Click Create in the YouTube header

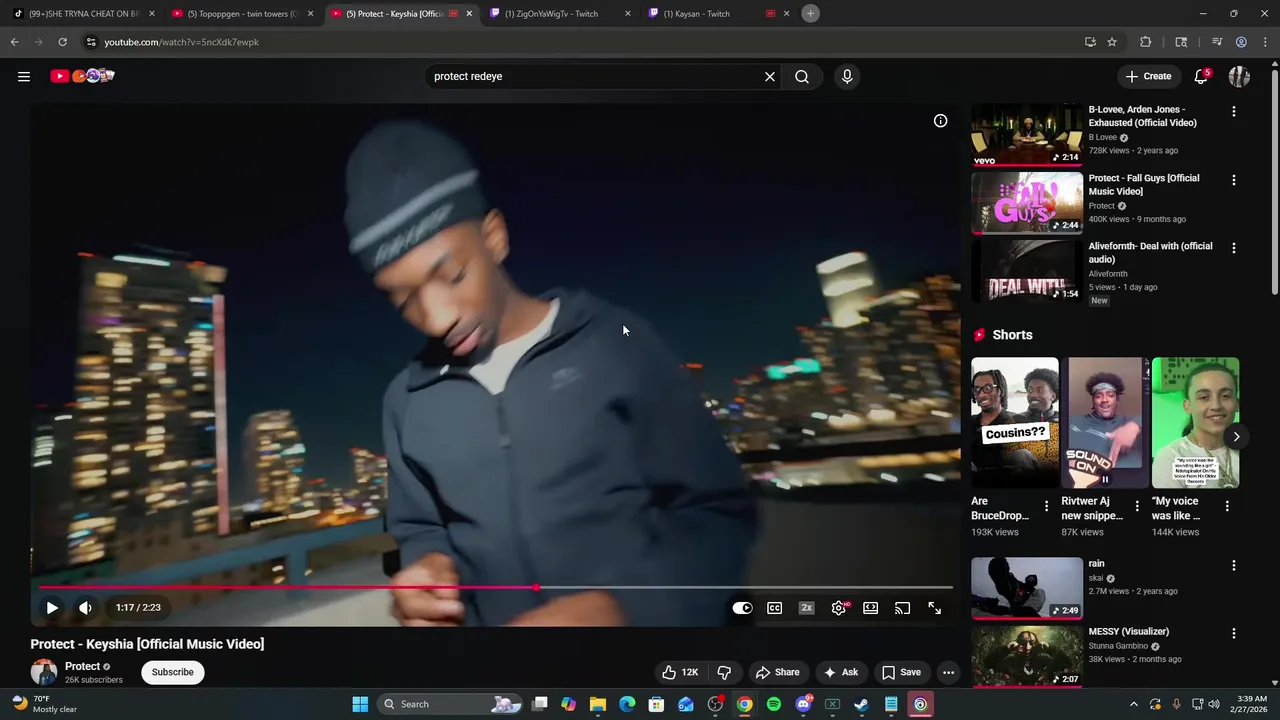(x=1148, y=76)
